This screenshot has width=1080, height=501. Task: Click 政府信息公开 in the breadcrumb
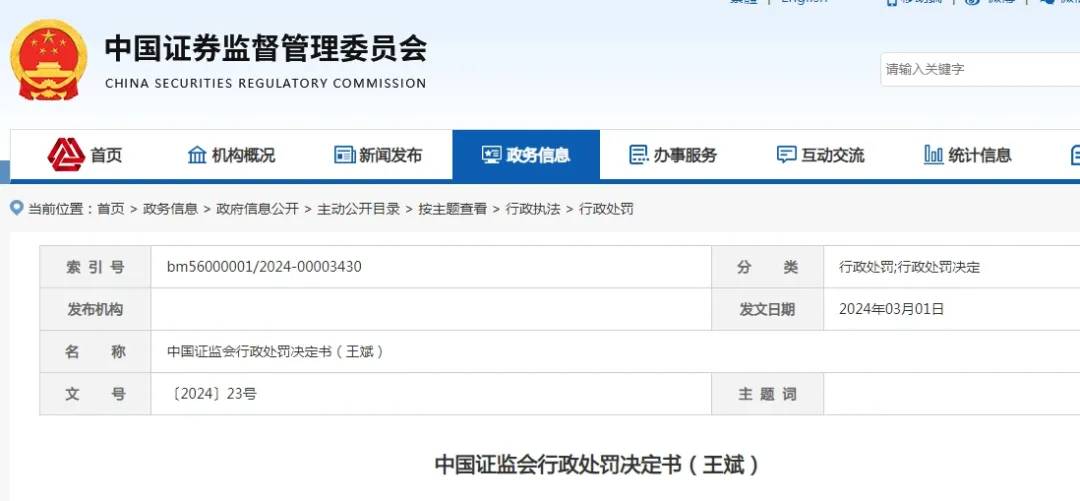(x=258, y=209)
